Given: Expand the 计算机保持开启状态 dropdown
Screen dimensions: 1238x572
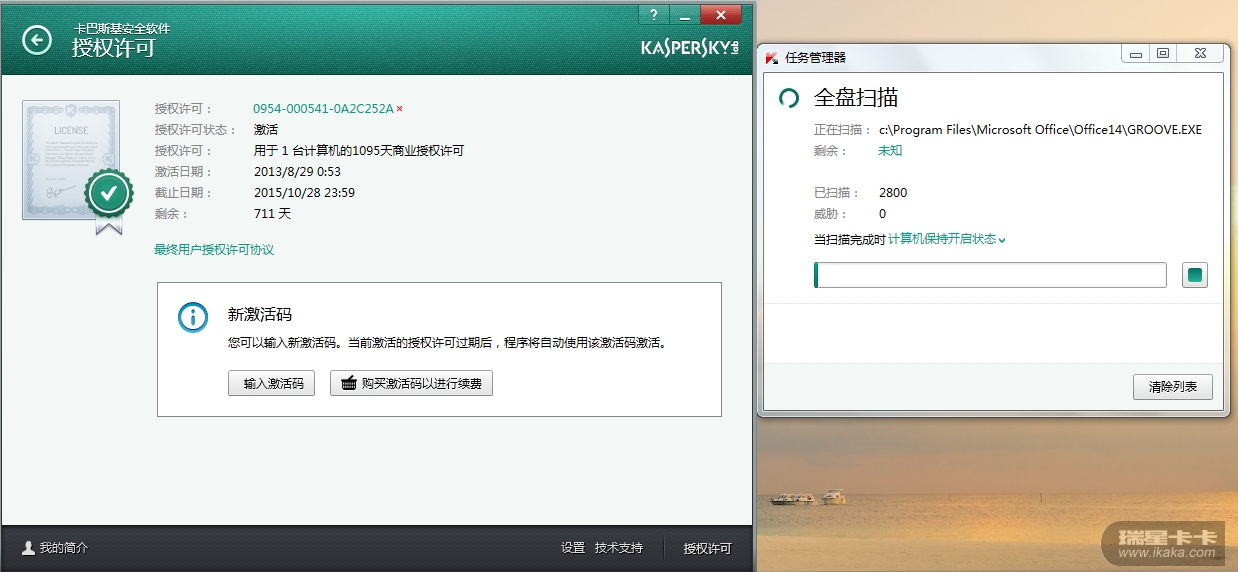Looking at the screenshot, I should click(947, 239).
